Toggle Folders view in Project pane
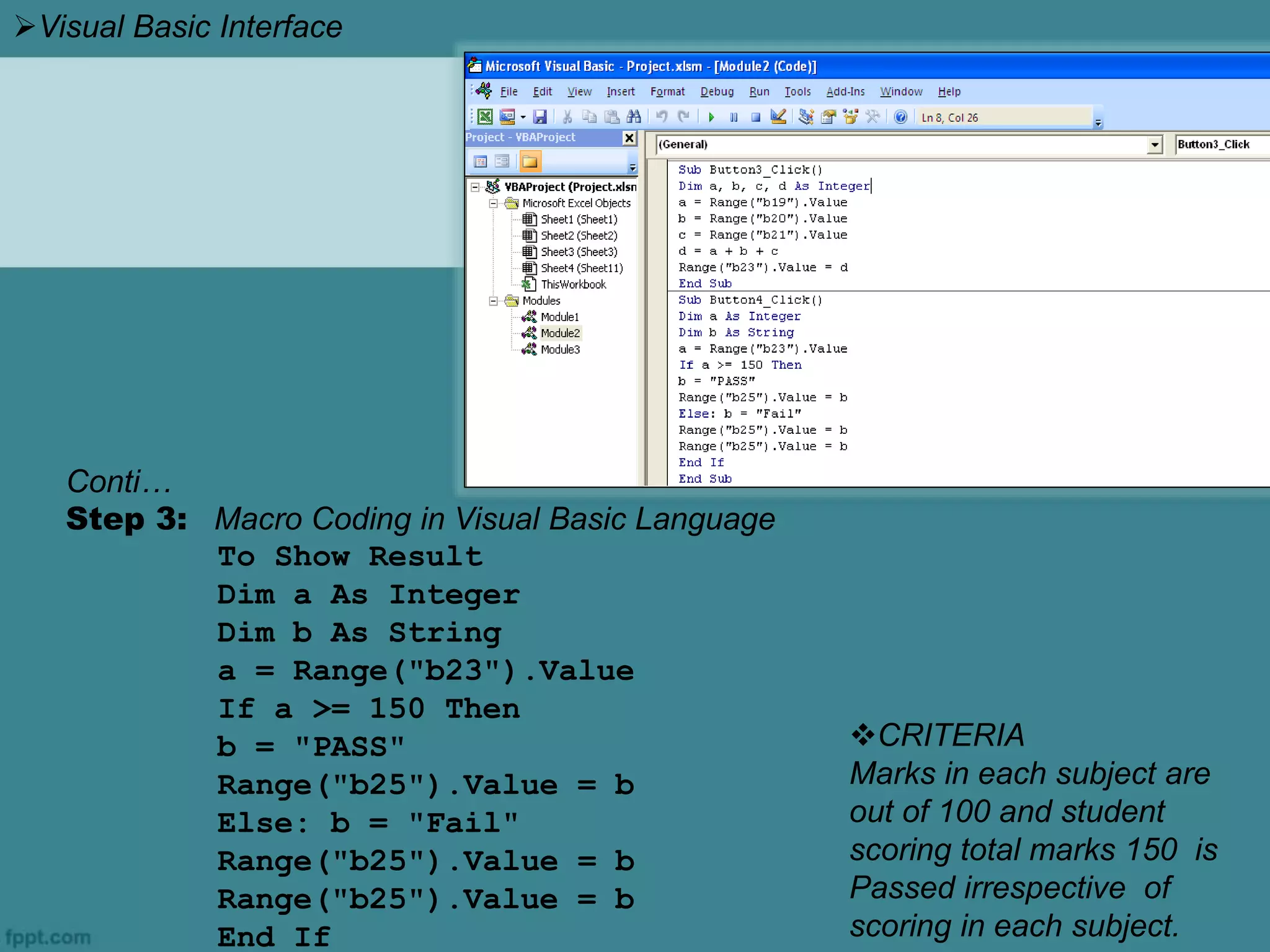Screen dimensions: 1270x952 pyautogui.click(x=530, y=162)
